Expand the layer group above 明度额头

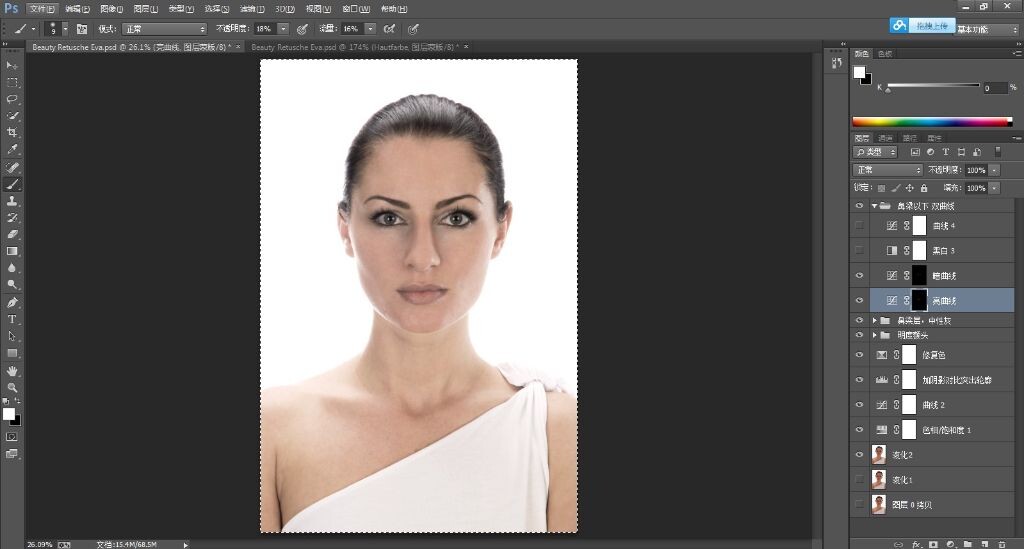[x=874, y=321]
